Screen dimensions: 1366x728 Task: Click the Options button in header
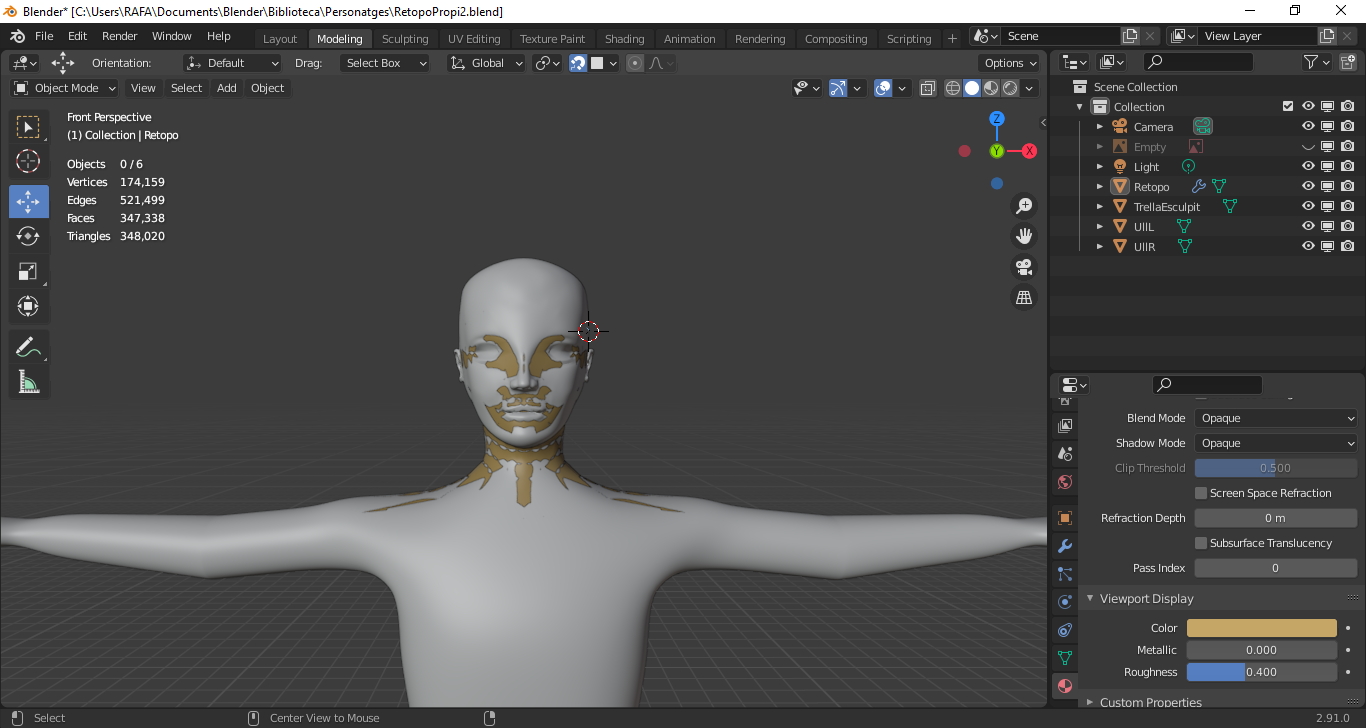tap(1010, 63)
